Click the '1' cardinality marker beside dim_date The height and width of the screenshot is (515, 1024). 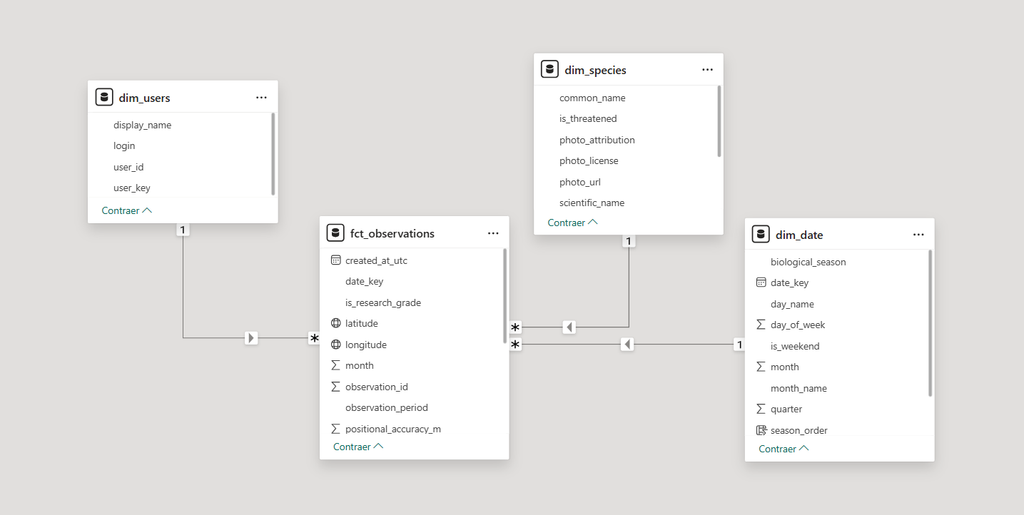[x=739, y=344]
